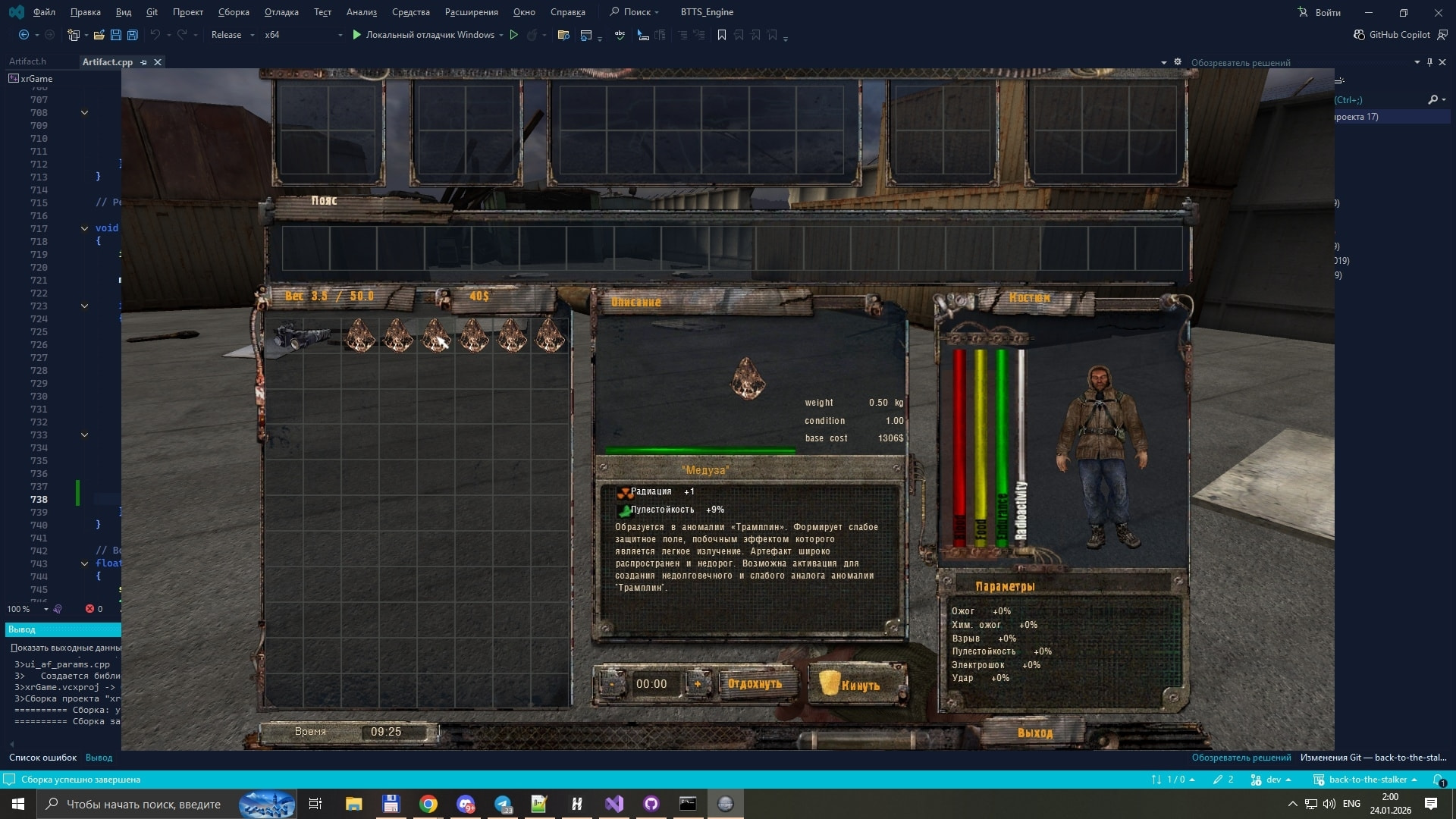Switch to the Artifact.h tab
The width and height of the screenshot is (1456, 819).
point(28,62)
